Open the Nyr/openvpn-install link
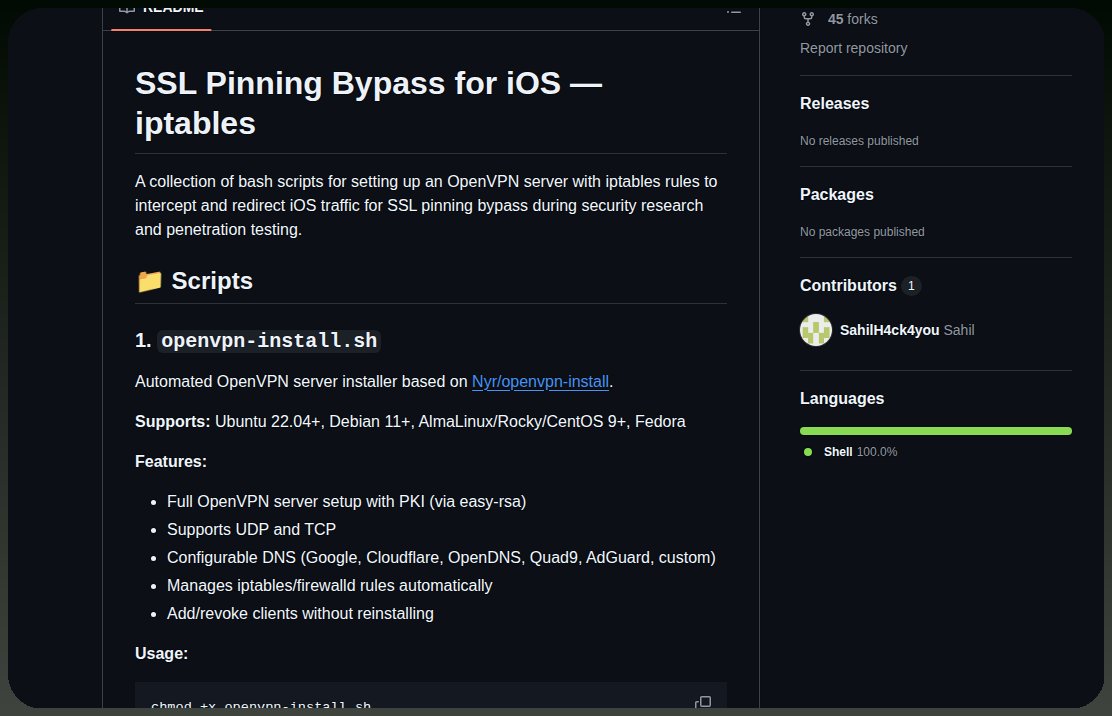The image size is (1112, 716). tap(540, 381)
